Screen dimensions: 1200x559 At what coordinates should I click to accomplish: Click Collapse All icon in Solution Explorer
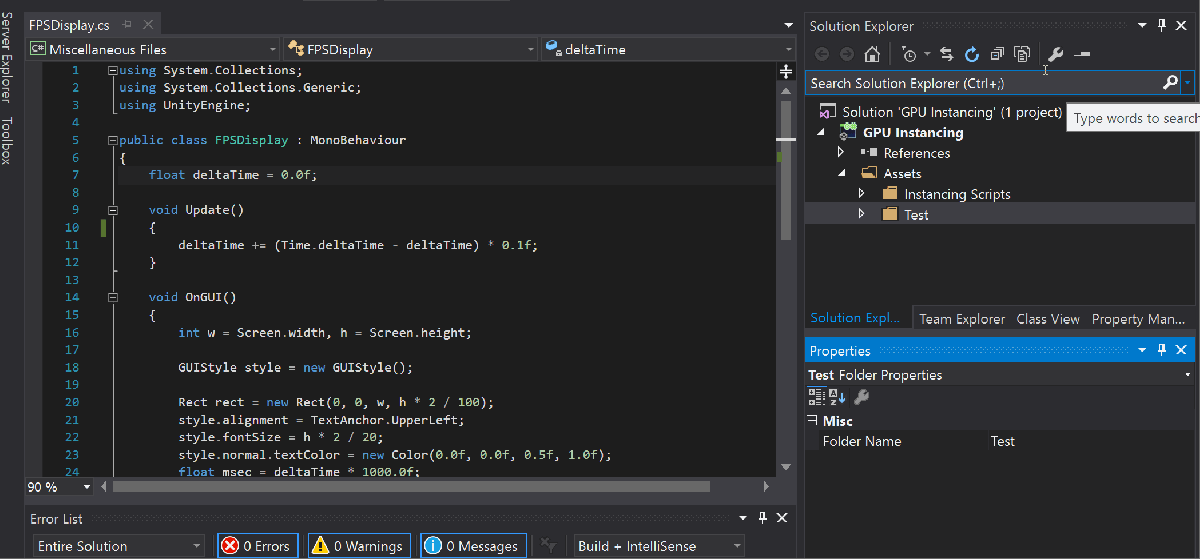[997, 54]
